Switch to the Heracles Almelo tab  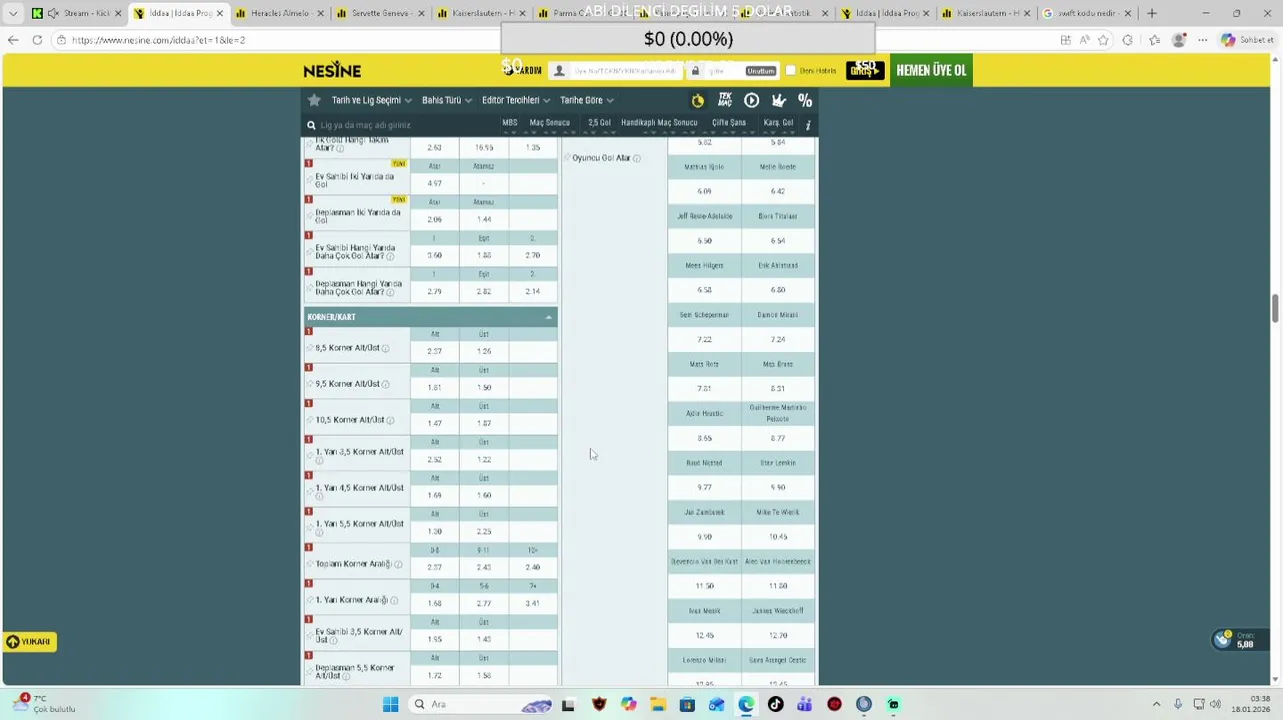[x=279, y=13]
